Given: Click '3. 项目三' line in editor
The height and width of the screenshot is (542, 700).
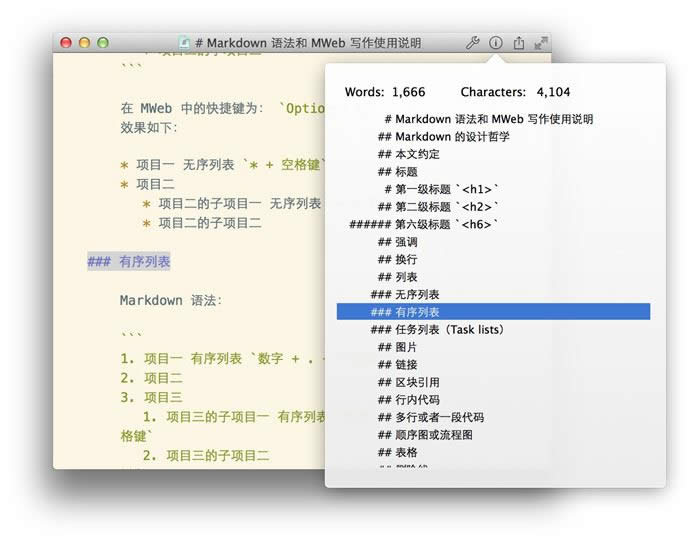Looking at the screenshot, I should click(151, 397).
